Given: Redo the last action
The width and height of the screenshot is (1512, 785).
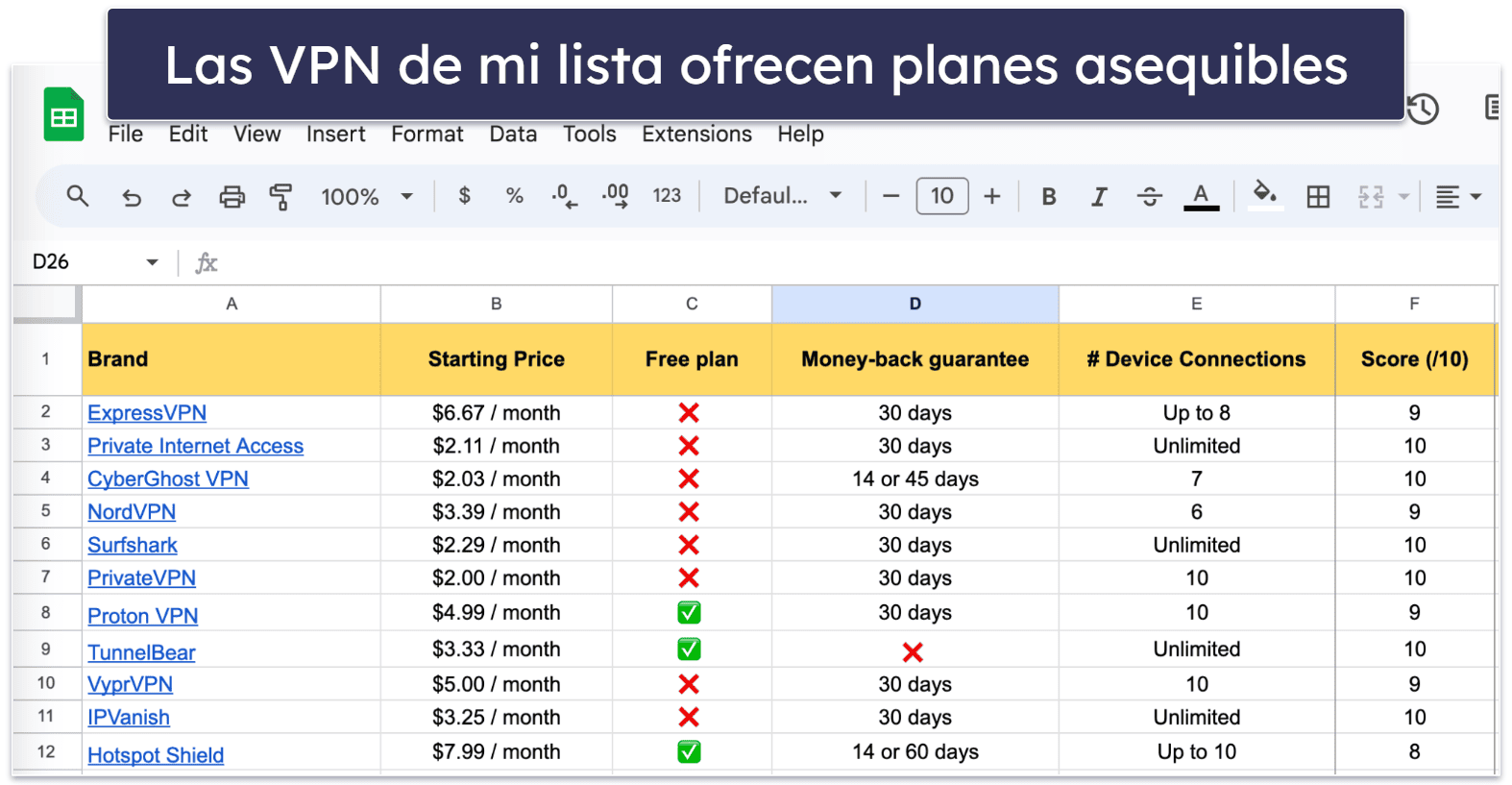Looking at the screenshot, I should click(x=181, y=198).
